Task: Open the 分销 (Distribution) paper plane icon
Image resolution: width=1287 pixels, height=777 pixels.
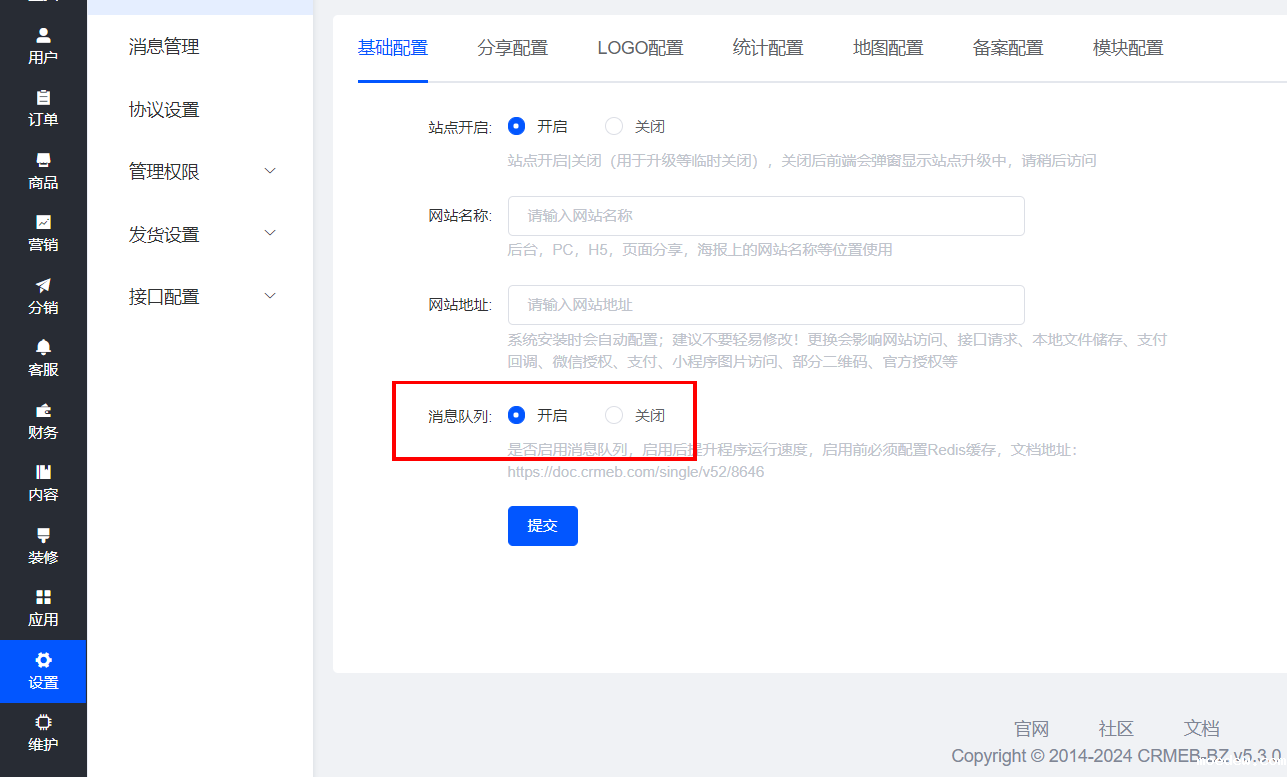Action: [x=43, y=285]
